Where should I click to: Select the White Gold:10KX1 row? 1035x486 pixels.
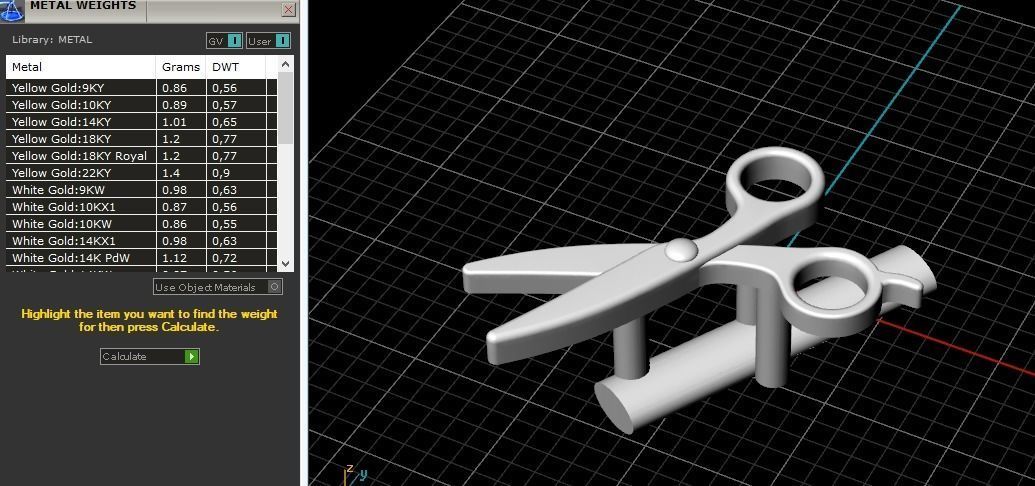[x=141, y=207]
